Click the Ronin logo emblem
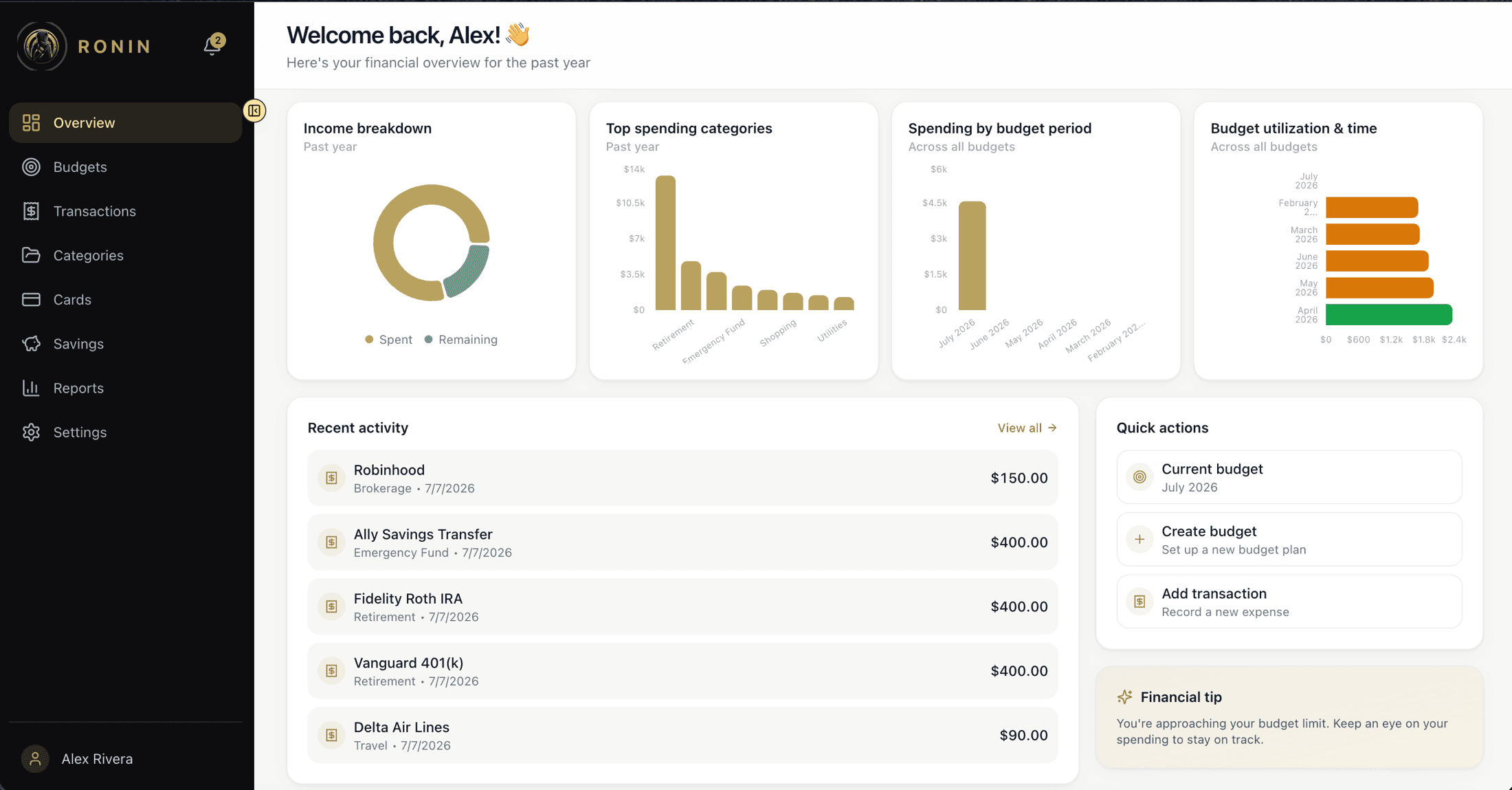The image size is (1512, 790). (41, 46)
